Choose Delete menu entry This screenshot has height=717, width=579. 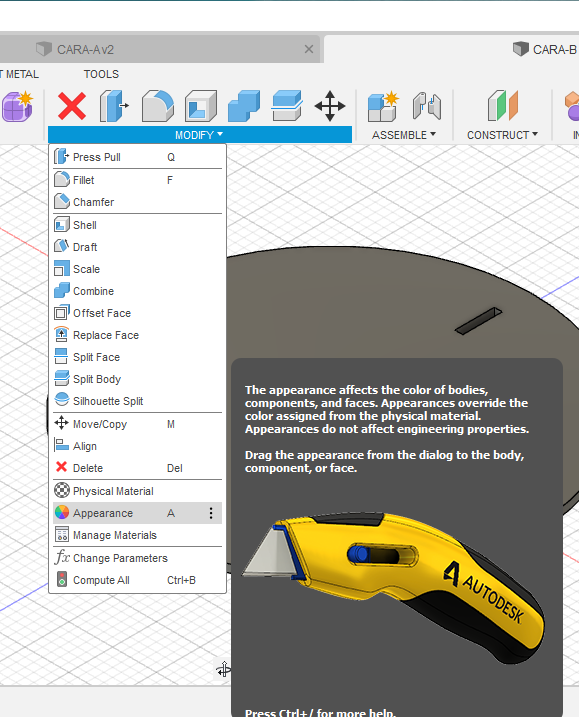pyautogui.click(x=137, y=468)
